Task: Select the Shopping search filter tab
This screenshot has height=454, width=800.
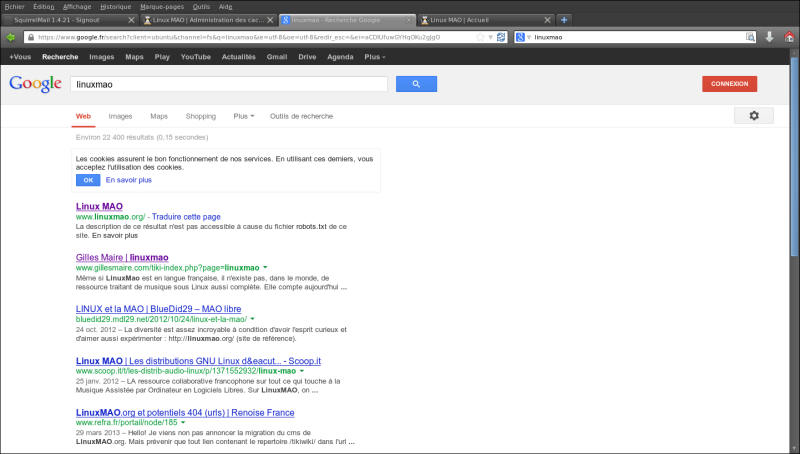Action: coord(201,116)
